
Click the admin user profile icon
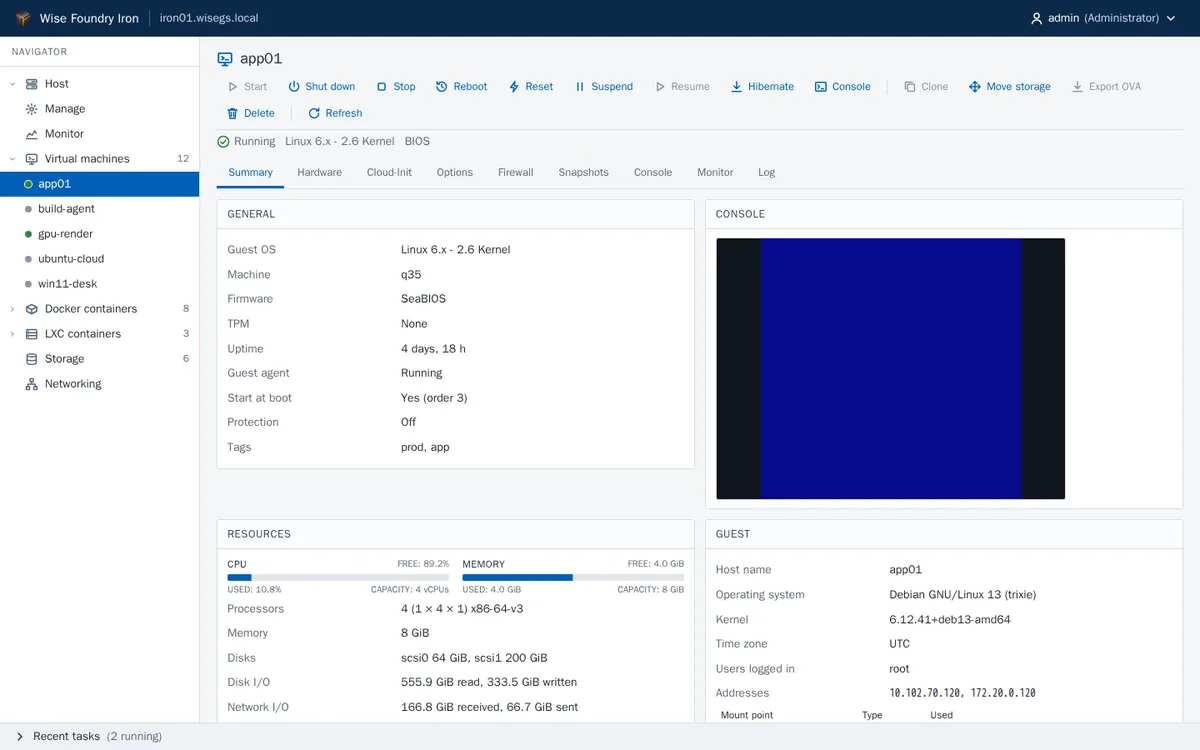[1036, 18]
